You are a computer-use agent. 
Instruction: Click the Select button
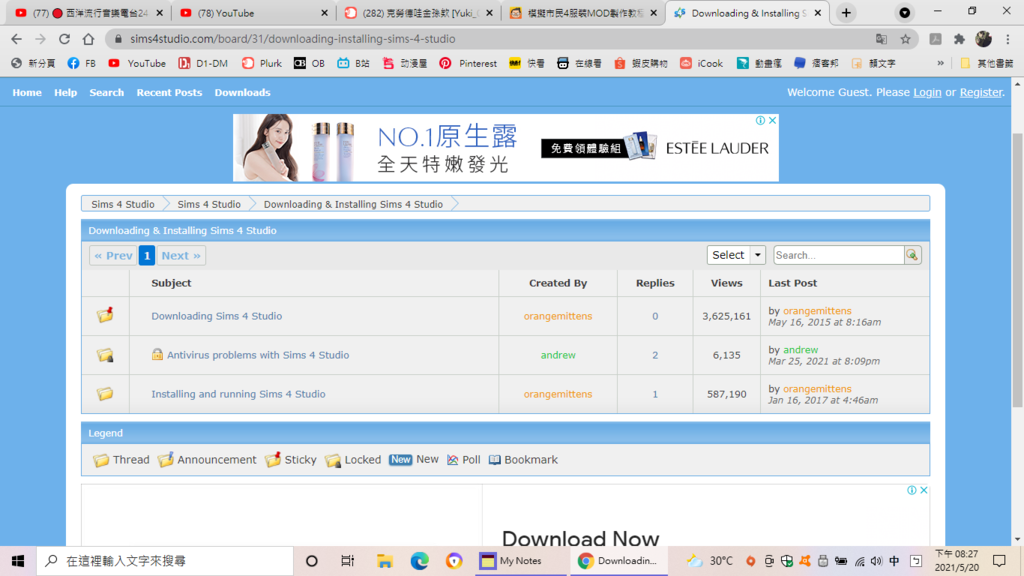pos(728,255)
